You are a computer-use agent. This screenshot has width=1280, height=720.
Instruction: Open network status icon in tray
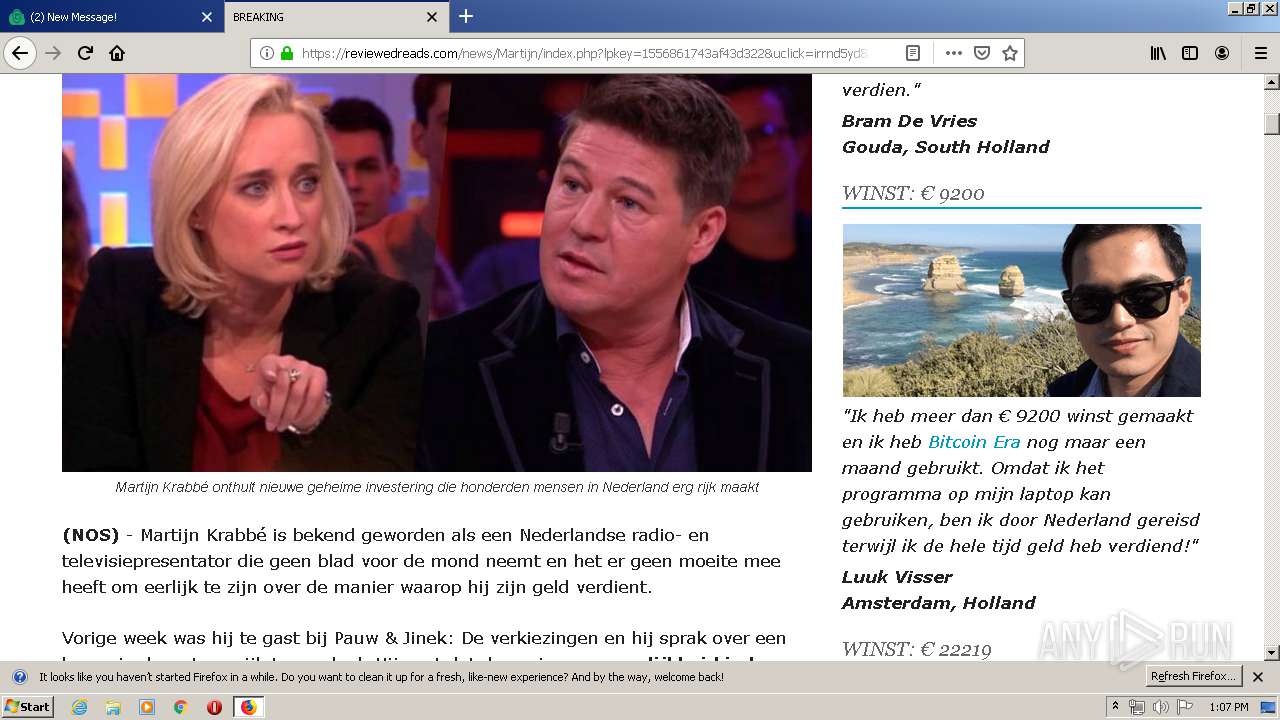(1137, 707)
